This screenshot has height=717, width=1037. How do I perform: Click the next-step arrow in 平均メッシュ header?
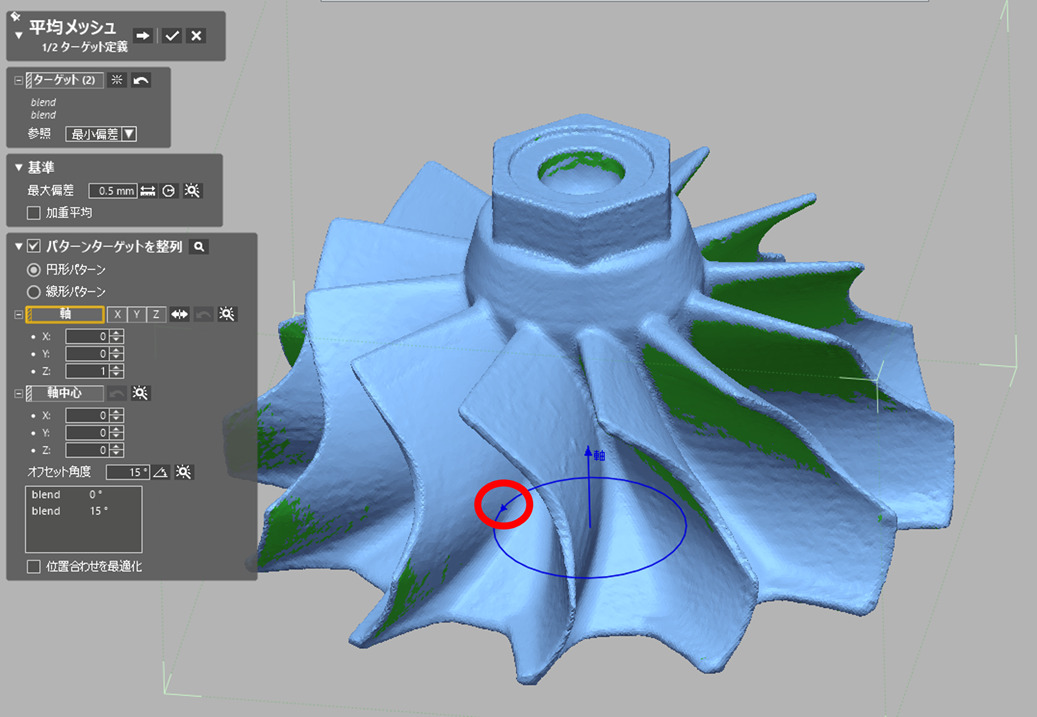pyautogui.click(x=143, y=35)
